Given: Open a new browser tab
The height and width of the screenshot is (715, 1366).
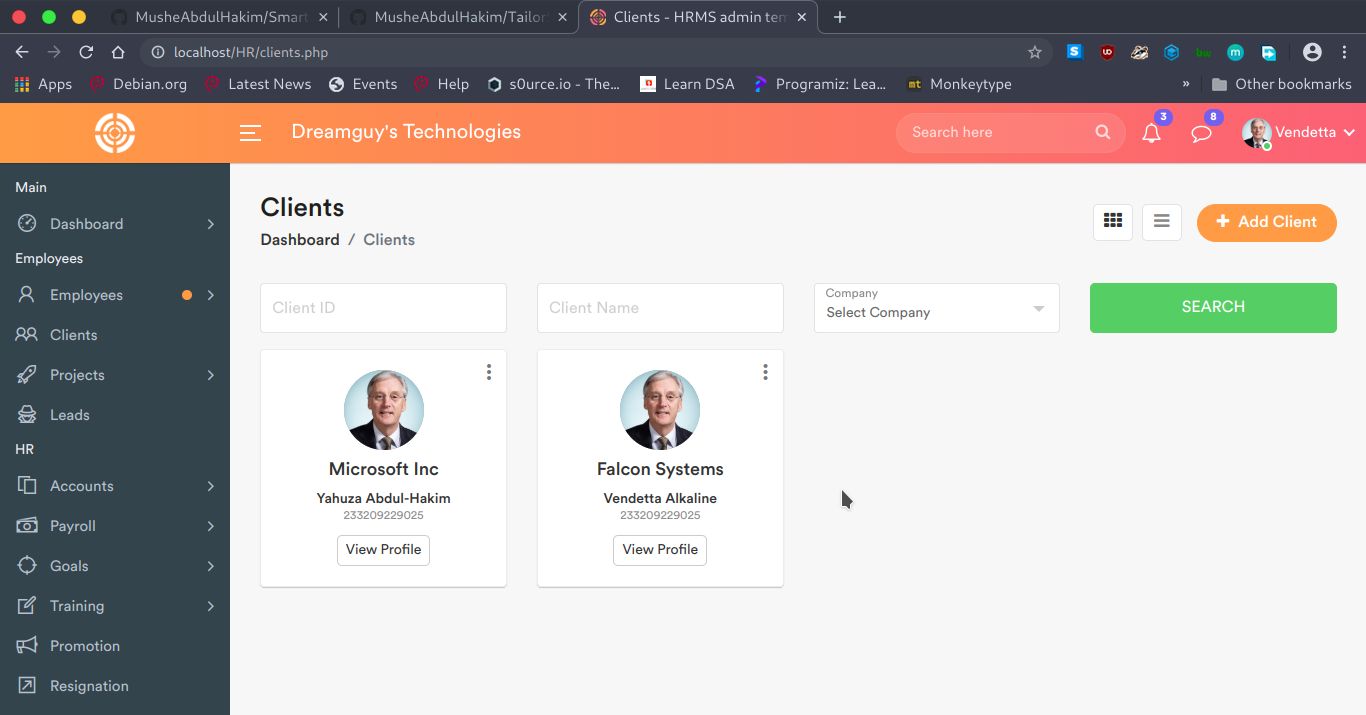Looking at the screenshot, I should point(840,17).
